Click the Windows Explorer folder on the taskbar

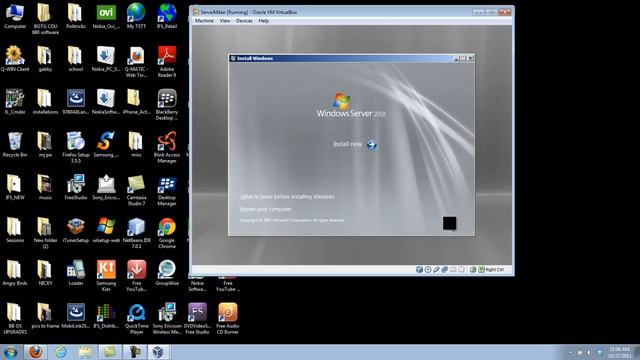(85, 352)
